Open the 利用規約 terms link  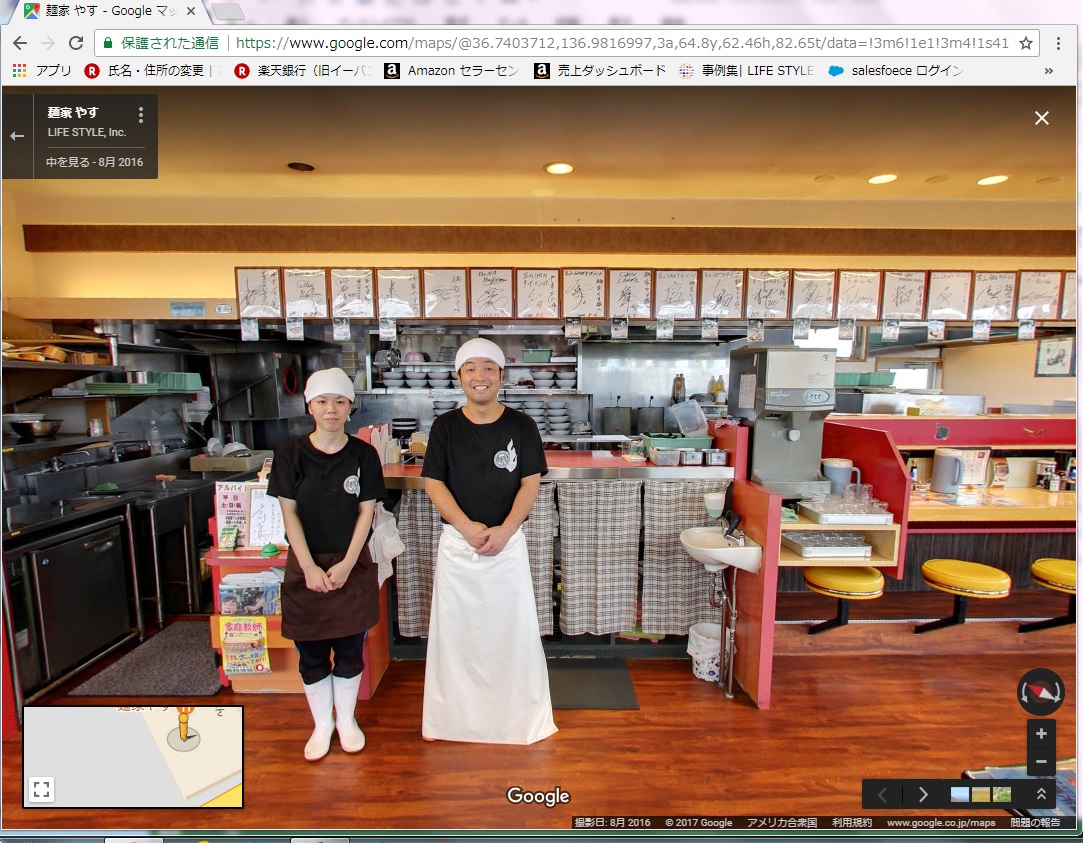pos(852,823)
